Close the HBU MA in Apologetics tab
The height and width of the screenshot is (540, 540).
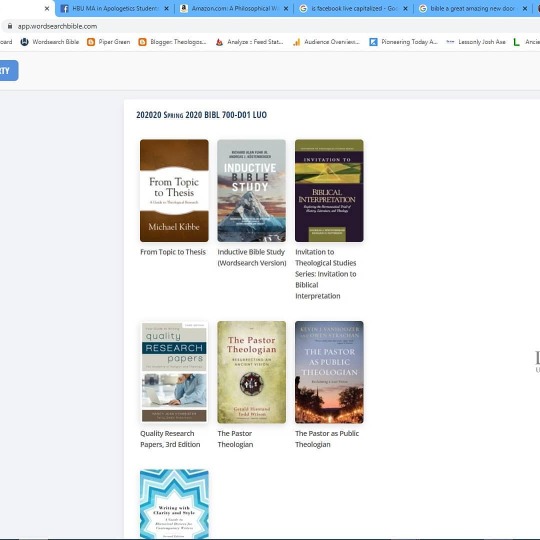coord(166,8)
